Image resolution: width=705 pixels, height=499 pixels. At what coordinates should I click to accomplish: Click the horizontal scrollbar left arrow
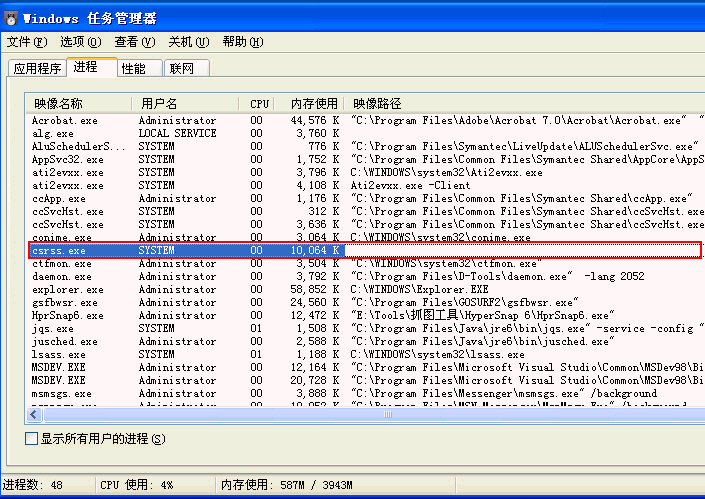(x=33, y=414)
